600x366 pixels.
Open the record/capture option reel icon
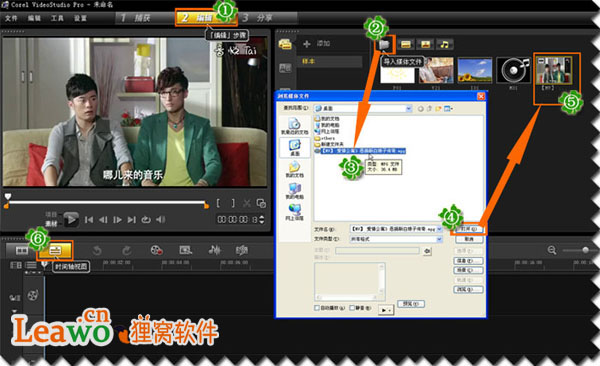click(157, 250)
